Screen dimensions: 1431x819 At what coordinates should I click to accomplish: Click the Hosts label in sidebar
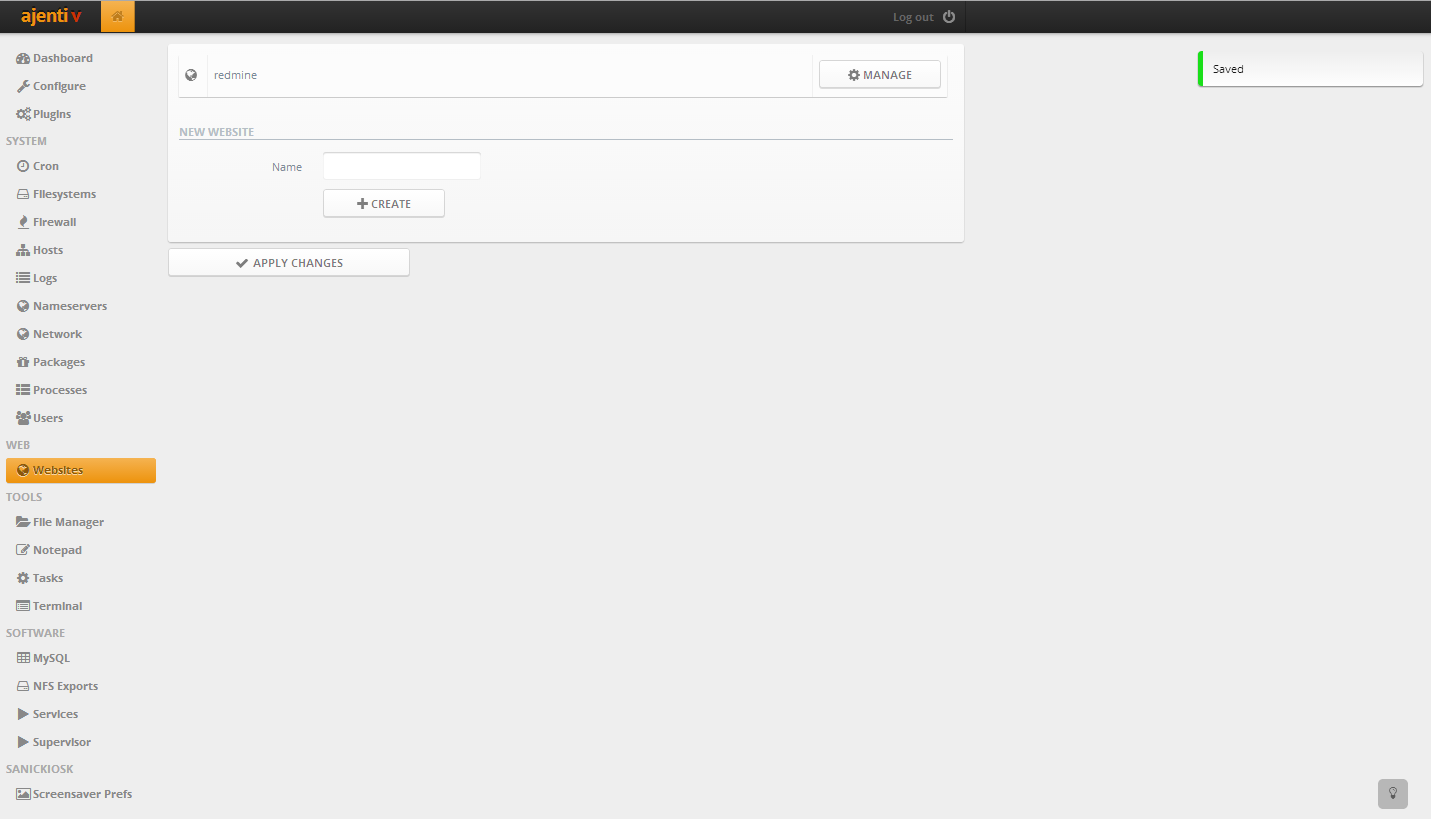click(x=48, y=250)
